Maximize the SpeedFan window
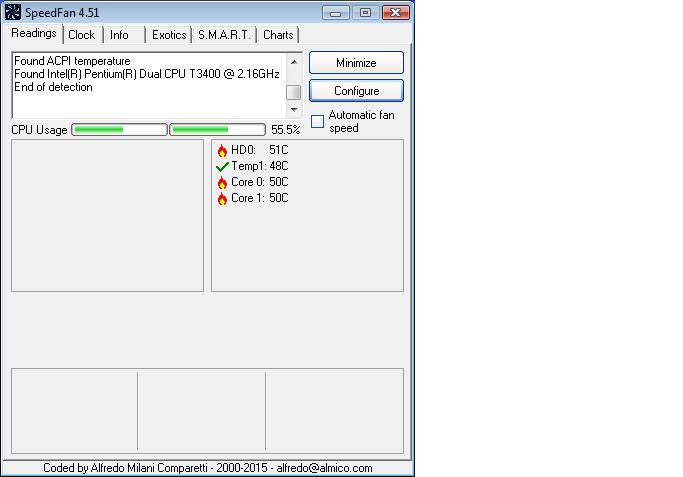This screenshot has height=477, width=683. [365, 13]
